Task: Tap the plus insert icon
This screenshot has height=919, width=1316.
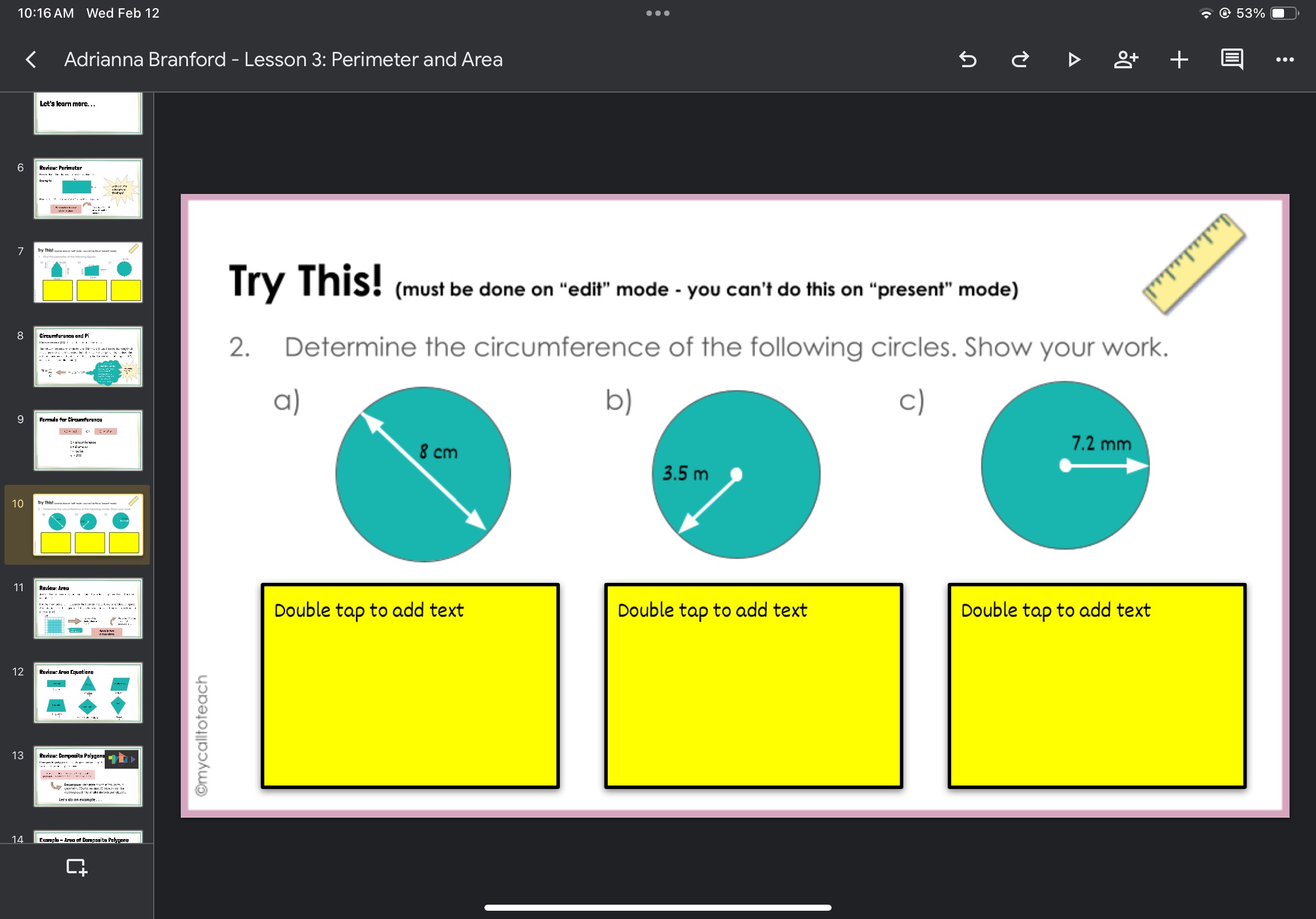Action: click(x=1179, y=60)
